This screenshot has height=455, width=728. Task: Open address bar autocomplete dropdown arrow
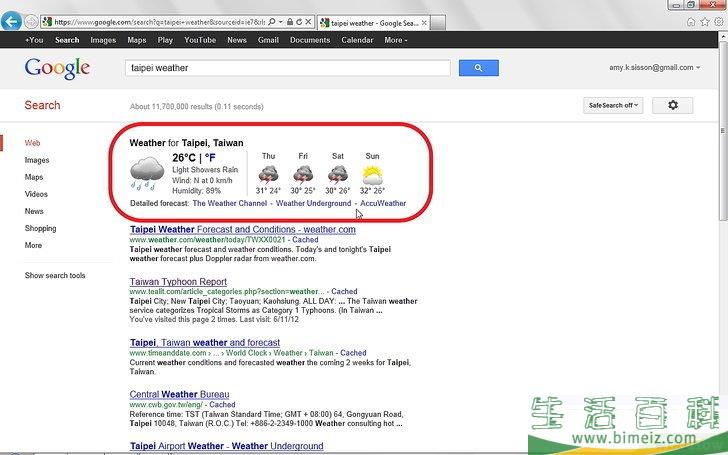[x=280, y=22]
